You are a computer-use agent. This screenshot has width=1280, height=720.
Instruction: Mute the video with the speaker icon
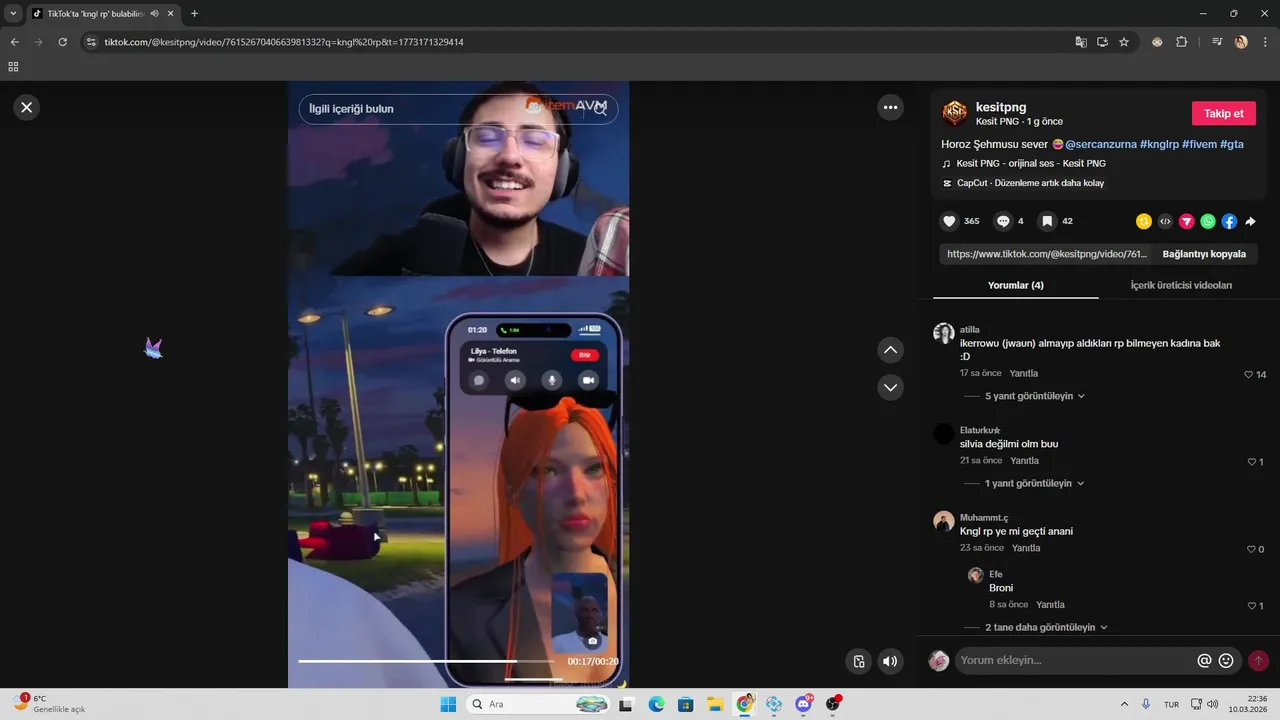click(x=890, y=661)
